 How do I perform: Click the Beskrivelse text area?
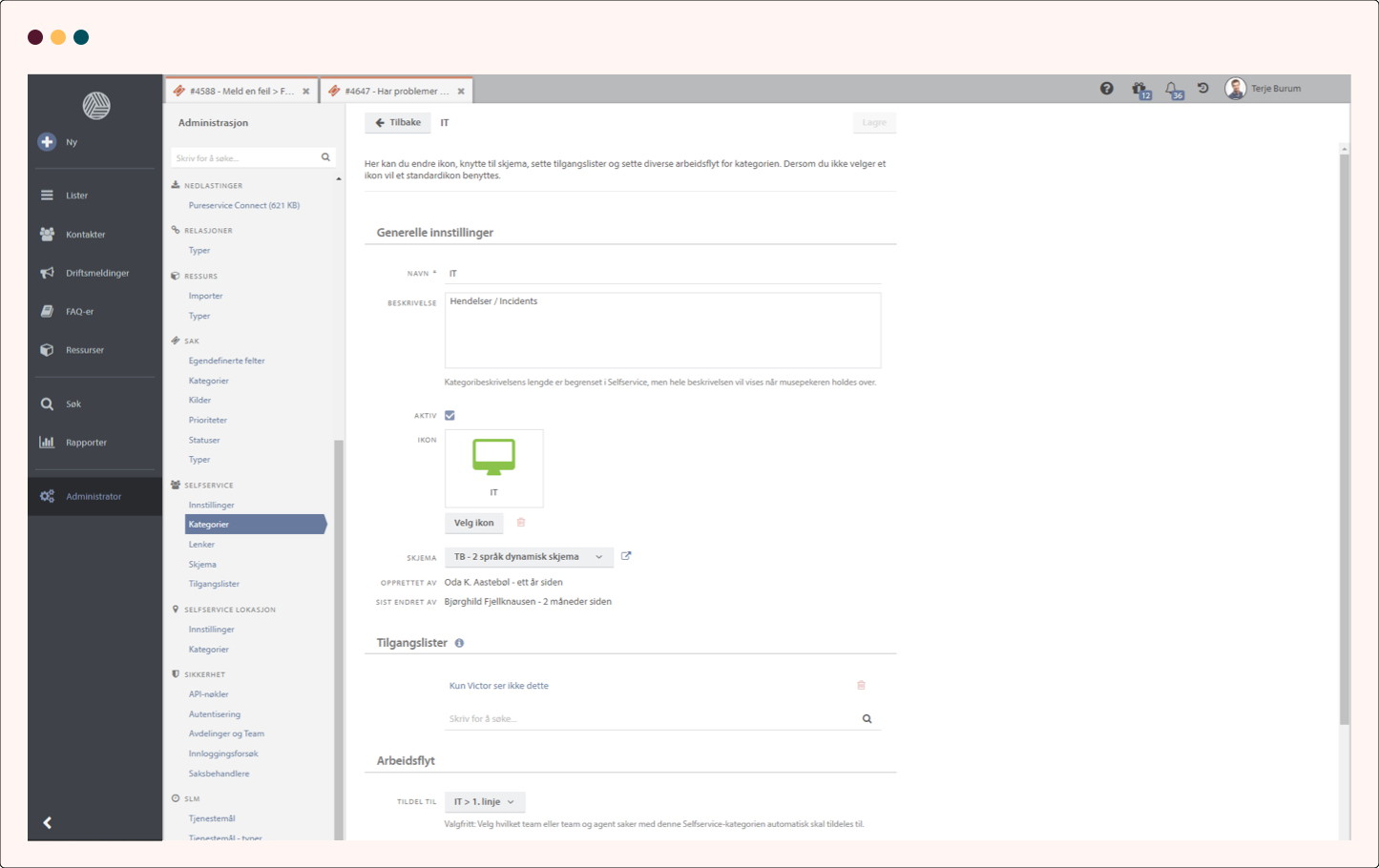point(662,331)
